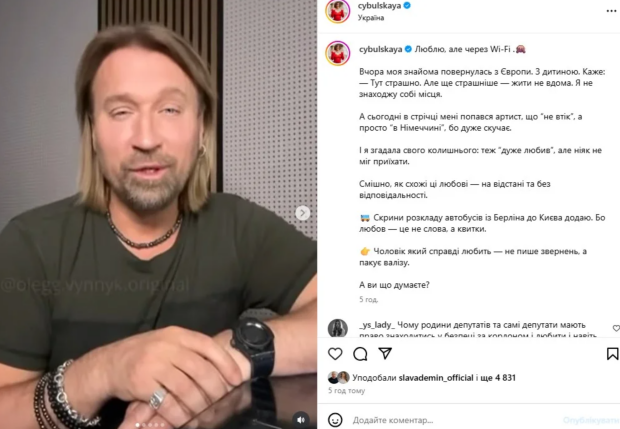Image resolution: width=620 pixels, height=429 pixels.
Task: Open Україна location link
Action: pyautogui.click(x=371, y=18)
